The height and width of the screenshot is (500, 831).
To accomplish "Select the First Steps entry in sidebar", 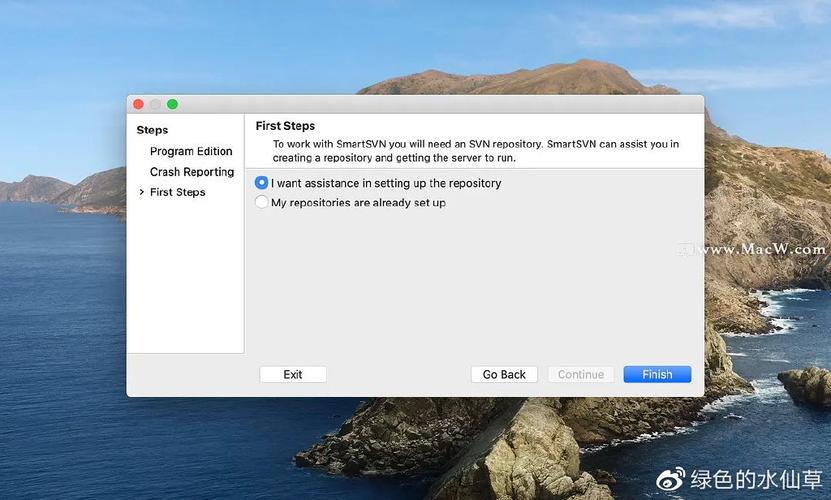I will (x=178, y=192).
